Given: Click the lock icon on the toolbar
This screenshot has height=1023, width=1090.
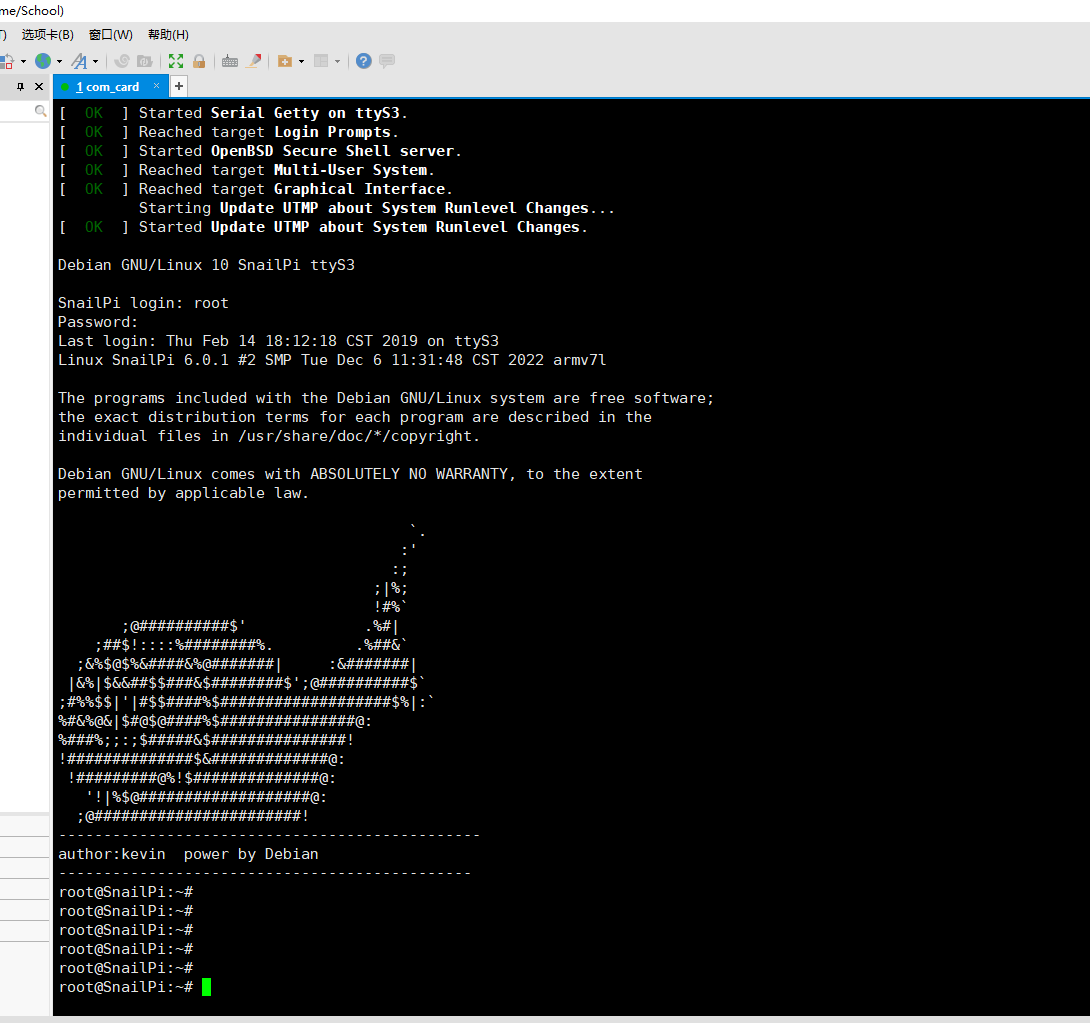Looking at the screenshot, I should [x=199, y=60].
